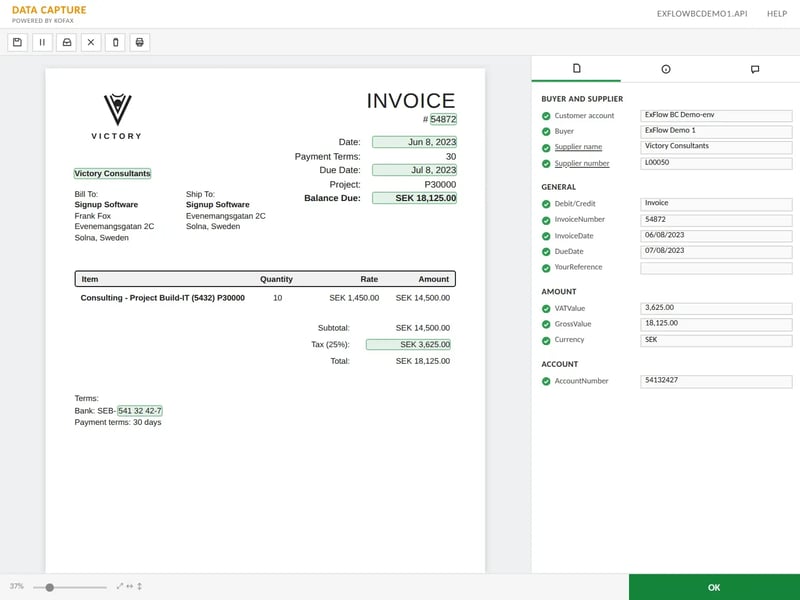Click the 37% zoom percentage label
The image size is (800, 600).
(x=16, y=586)
